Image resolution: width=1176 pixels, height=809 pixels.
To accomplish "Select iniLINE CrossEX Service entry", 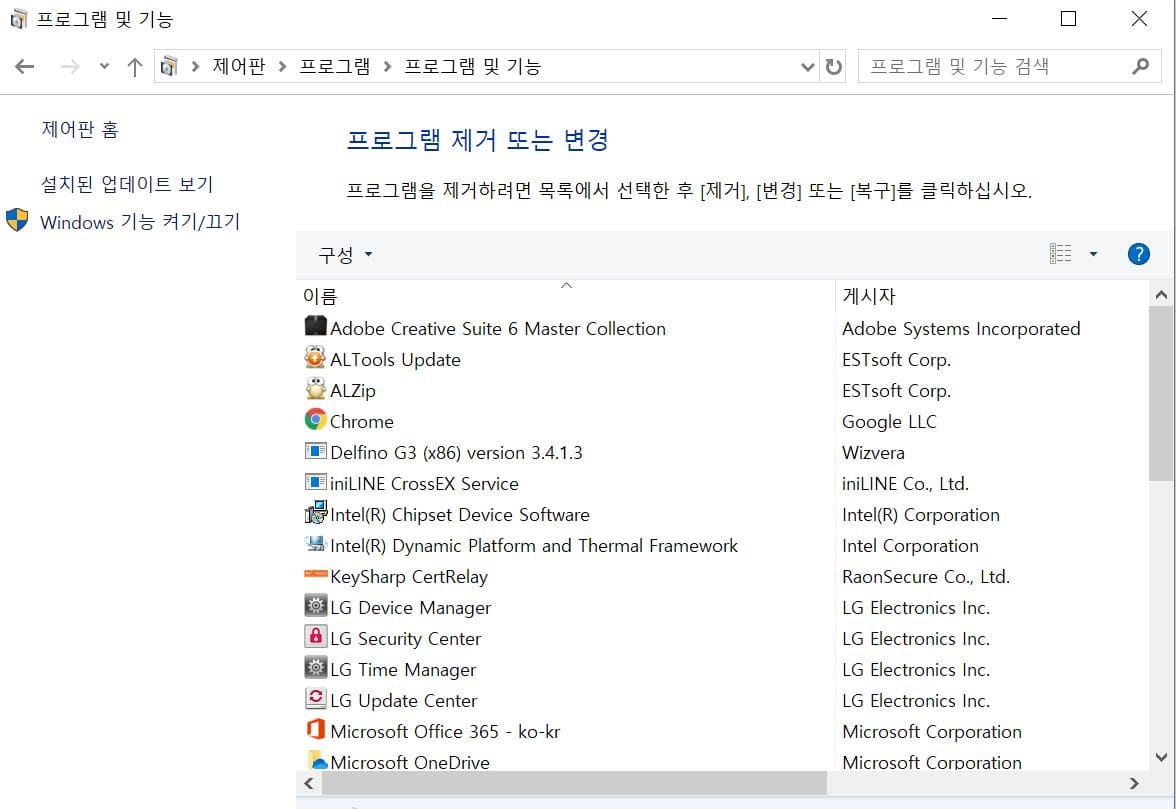I will [424, 484].
